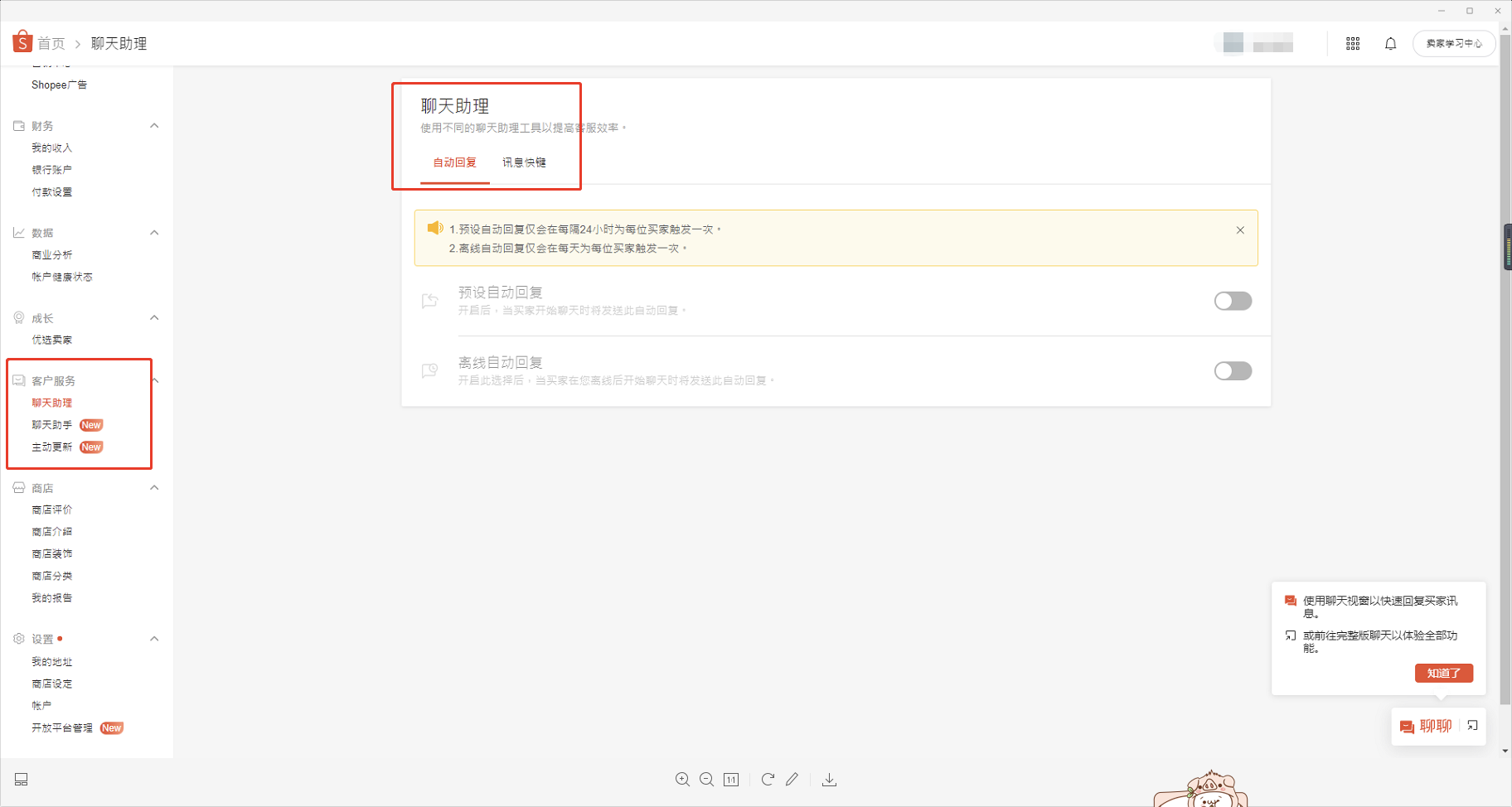Click the 设置 gear icon
The image size is (1512, 807).
19,639
